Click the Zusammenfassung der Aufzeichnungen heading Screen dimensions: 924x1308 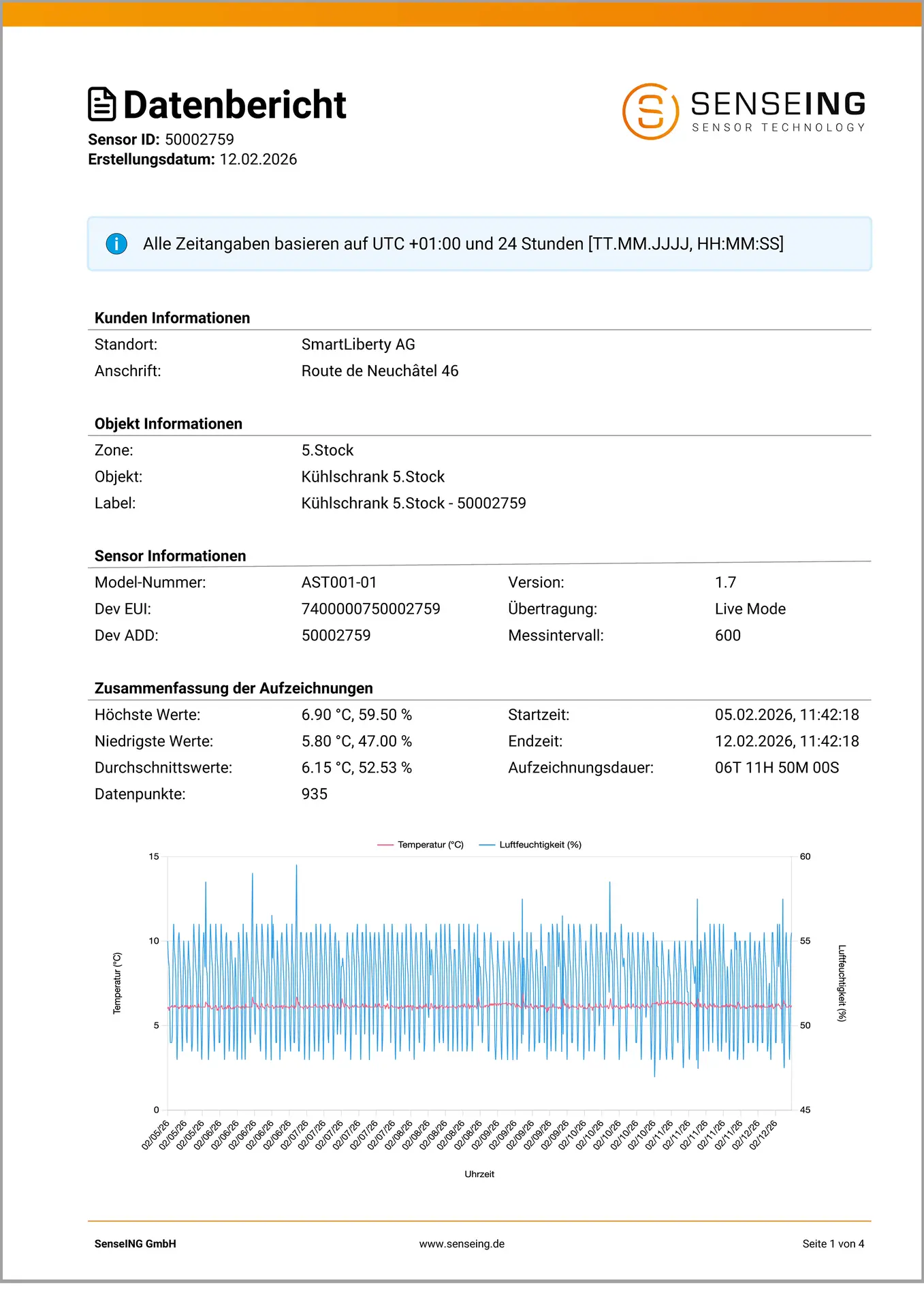(234, 688)
